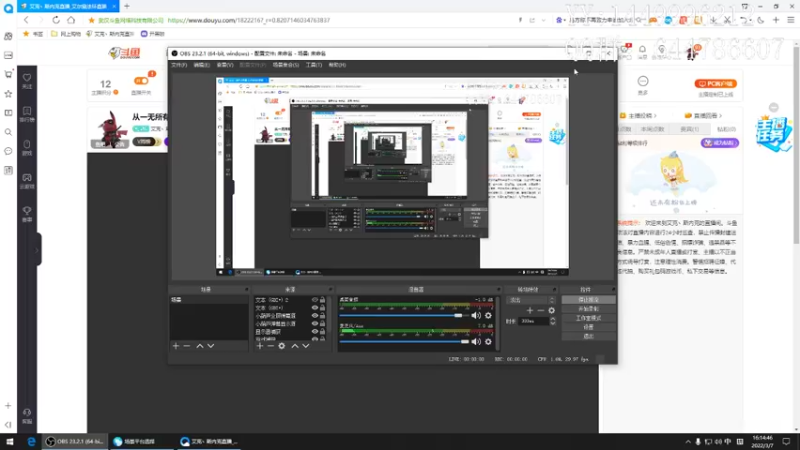
Task: Open the browser sidebar favorites star
Action: tap(8, 94)
